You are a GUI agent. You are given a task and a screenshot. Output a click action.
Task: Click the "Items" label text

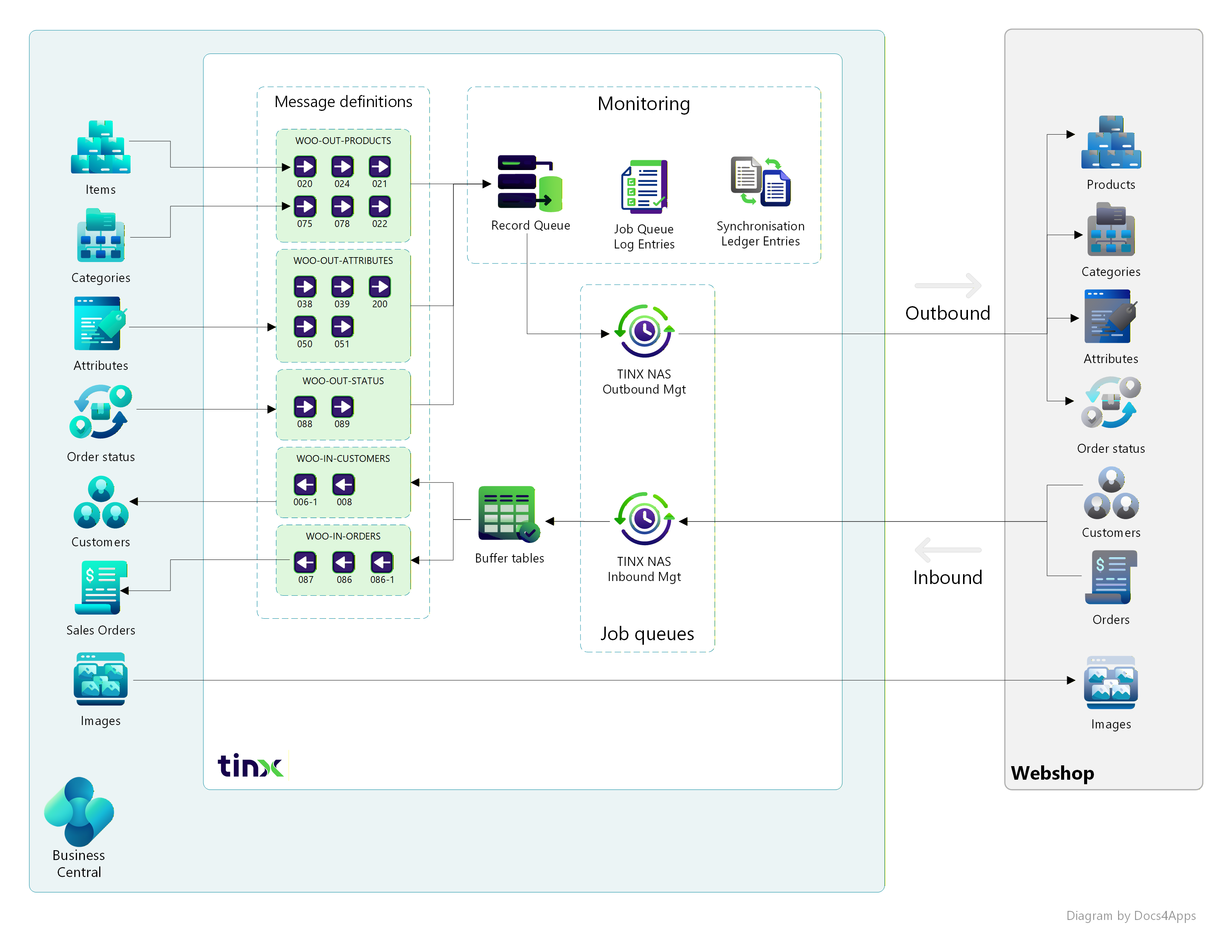coord(100,190)
